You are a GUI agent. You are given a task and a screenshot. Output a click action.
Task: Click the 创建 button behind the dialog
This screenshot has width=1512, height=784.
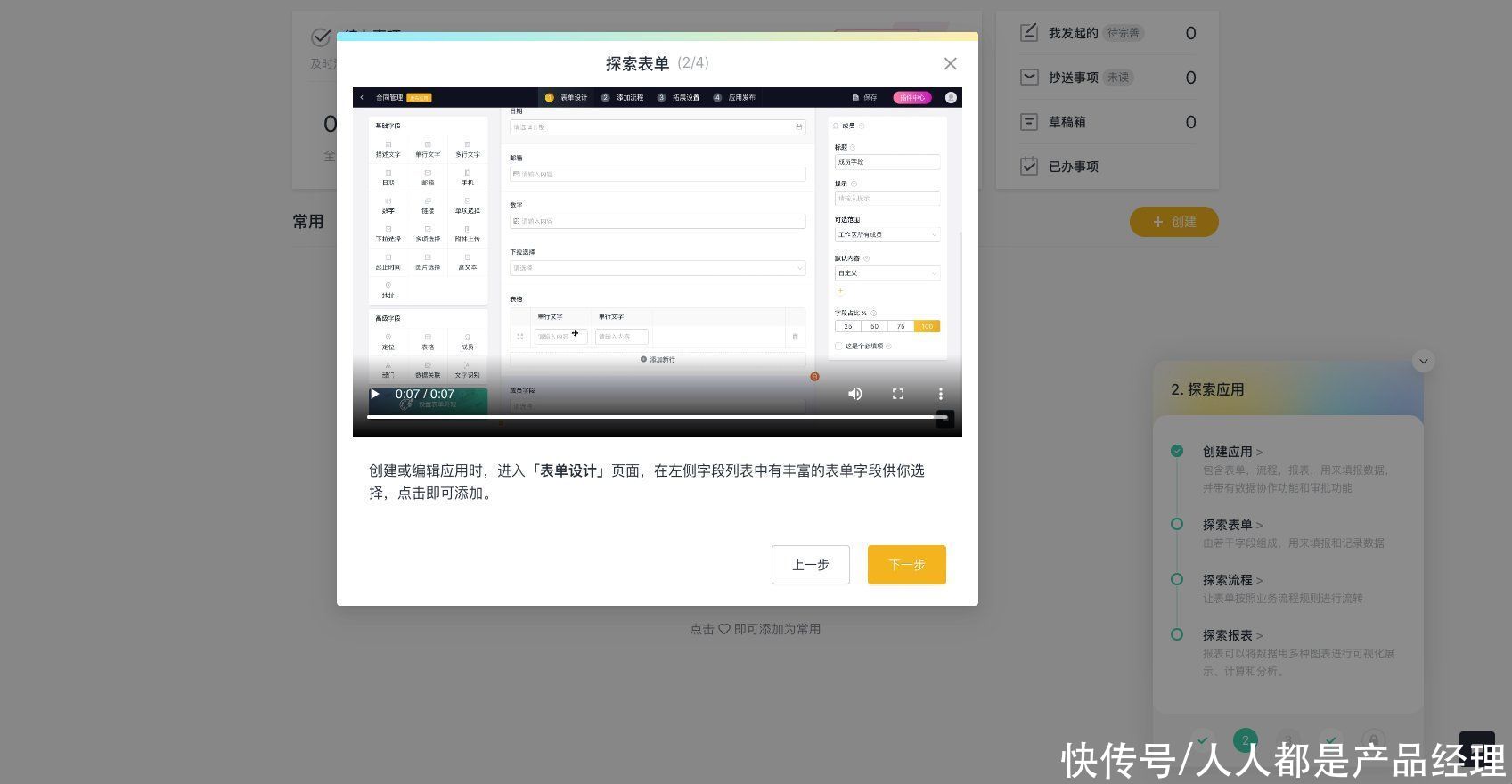(1174, 222)
